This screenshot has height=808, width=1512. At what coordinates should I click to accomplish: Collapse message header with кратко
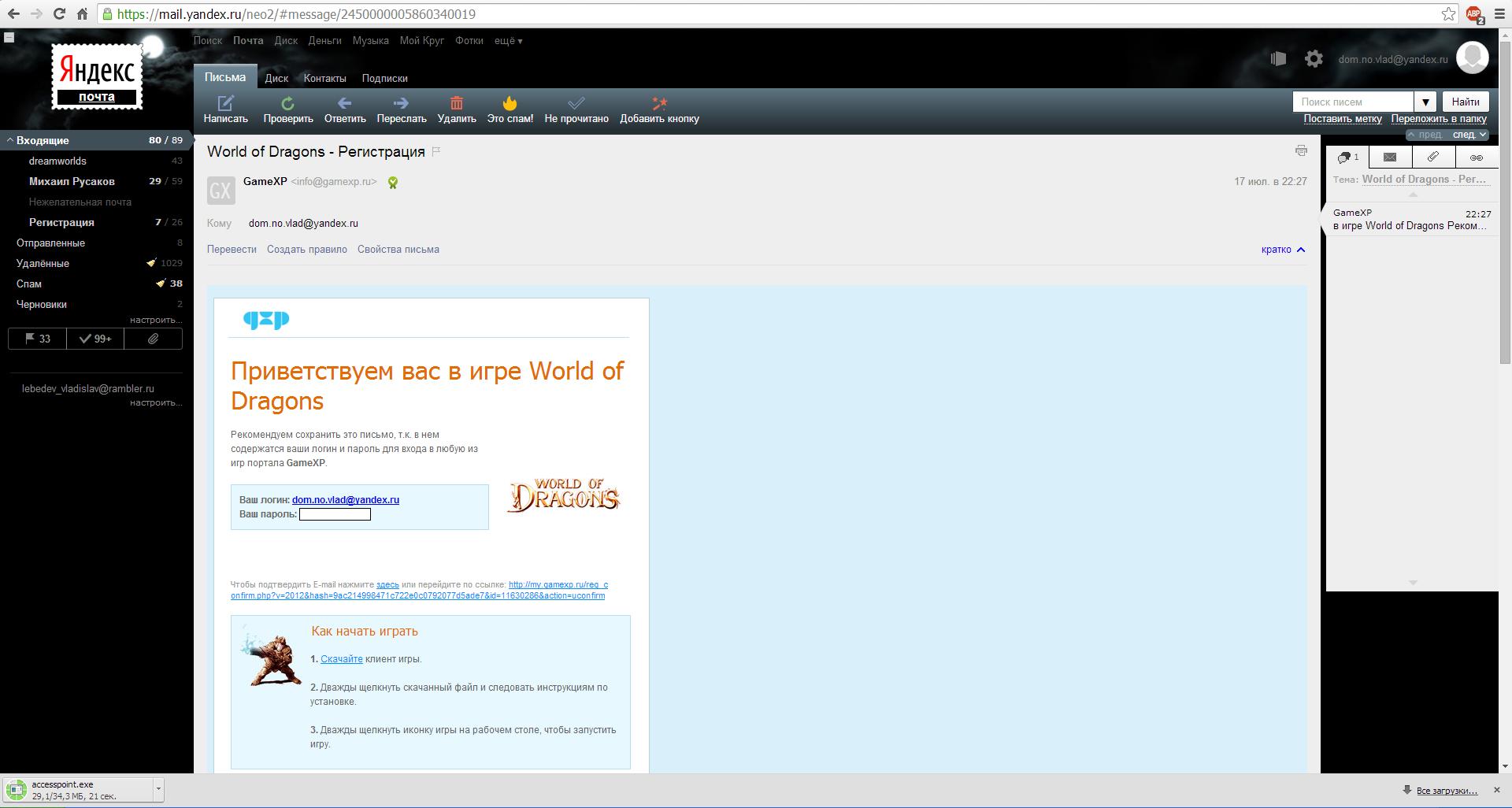(x=1283, y=250)
